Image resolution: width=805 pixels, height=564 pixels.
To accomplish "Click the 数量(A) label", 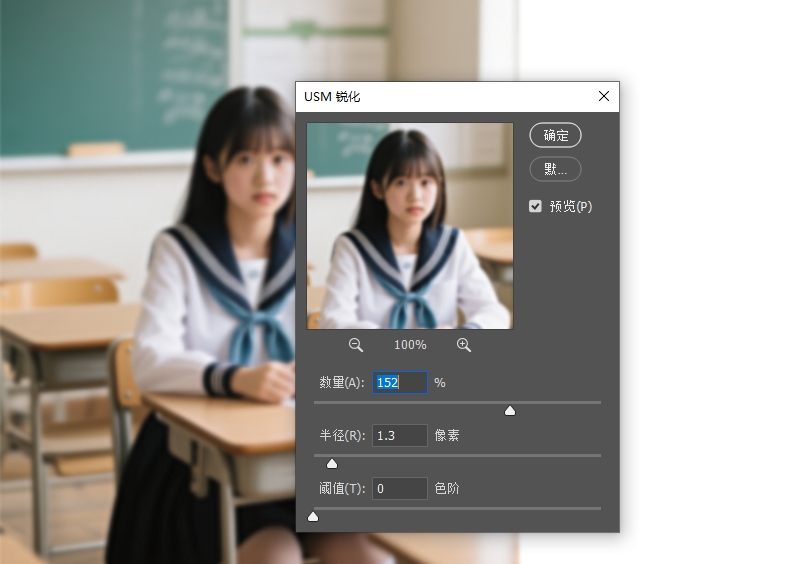I will (343, 383).
